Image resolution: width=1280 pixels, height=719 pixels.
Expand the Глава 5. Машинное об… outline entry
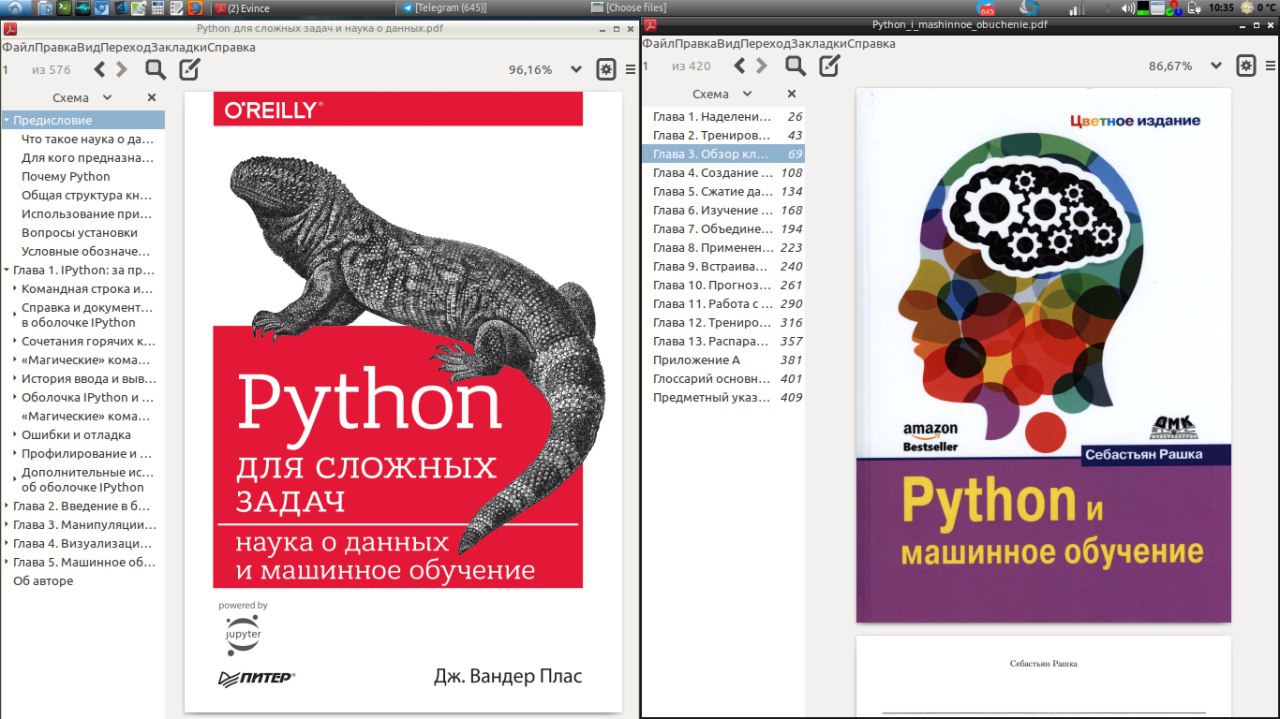point(6,562)
